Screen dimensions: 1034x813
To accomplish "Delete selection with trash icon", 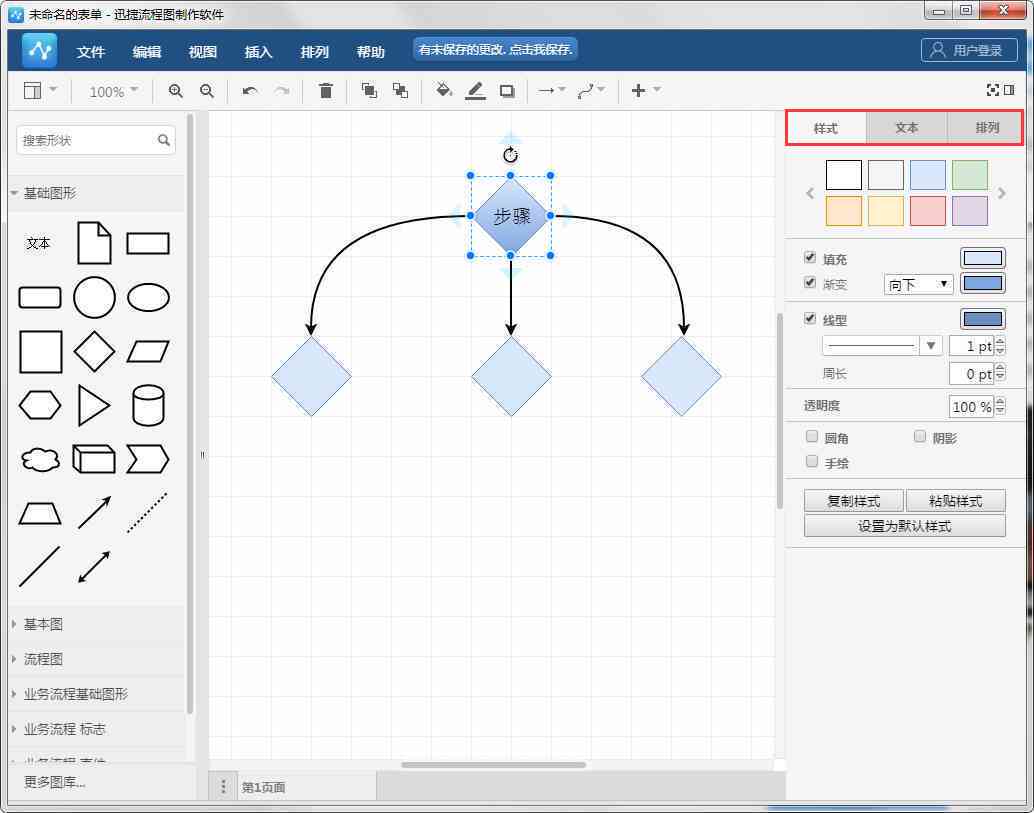I will (326, 90).
